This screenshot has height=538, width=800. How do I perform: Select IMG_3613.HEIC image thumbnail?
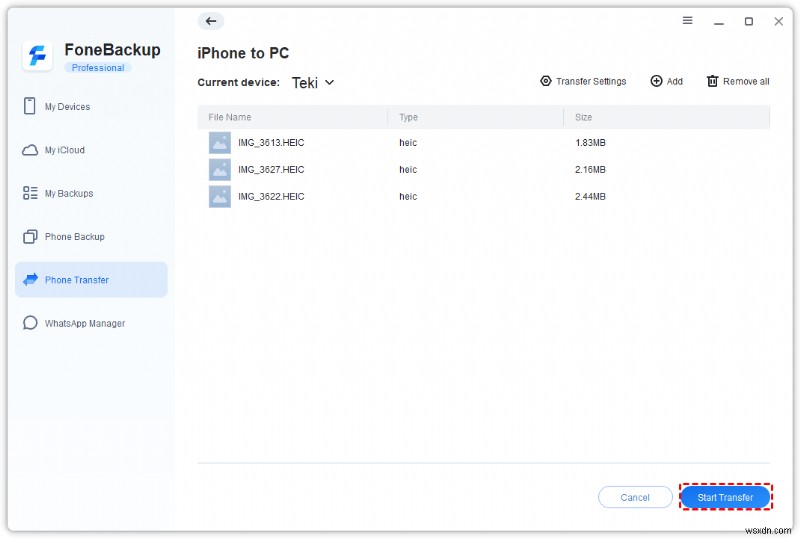point(220,143)
